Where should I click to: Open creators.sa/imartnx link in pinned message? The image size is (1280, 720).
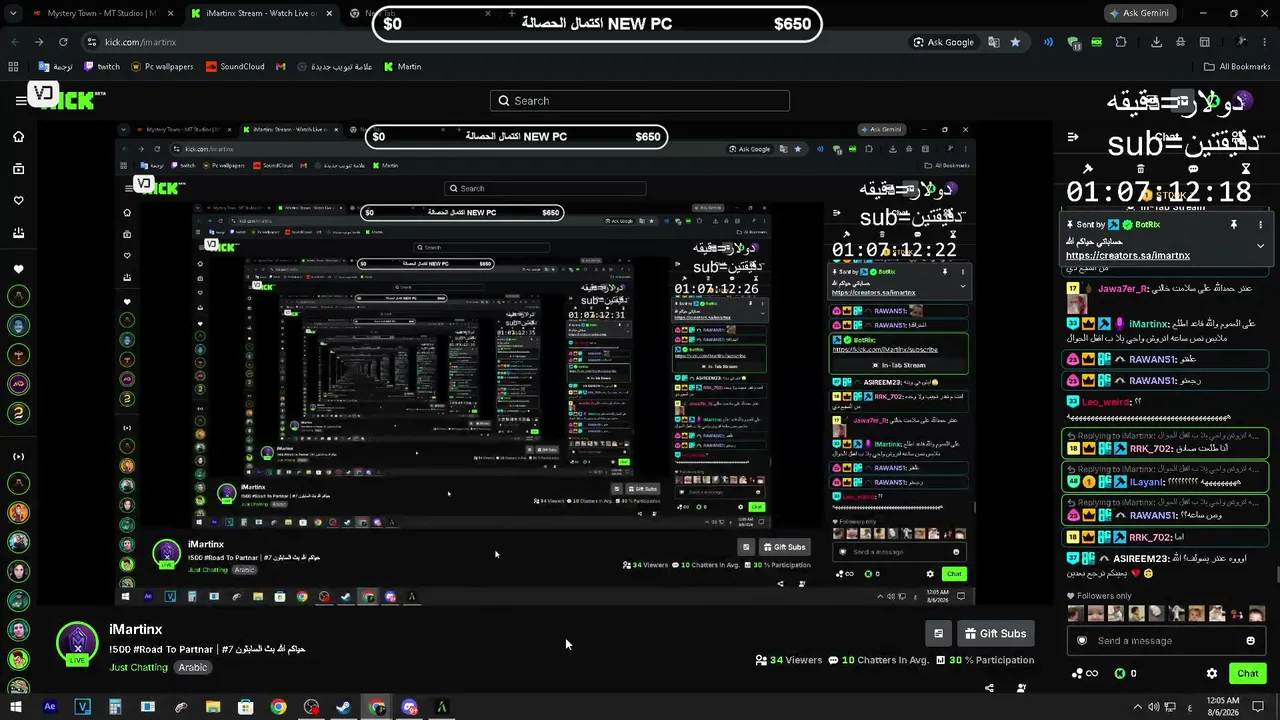coord(1127,256)
